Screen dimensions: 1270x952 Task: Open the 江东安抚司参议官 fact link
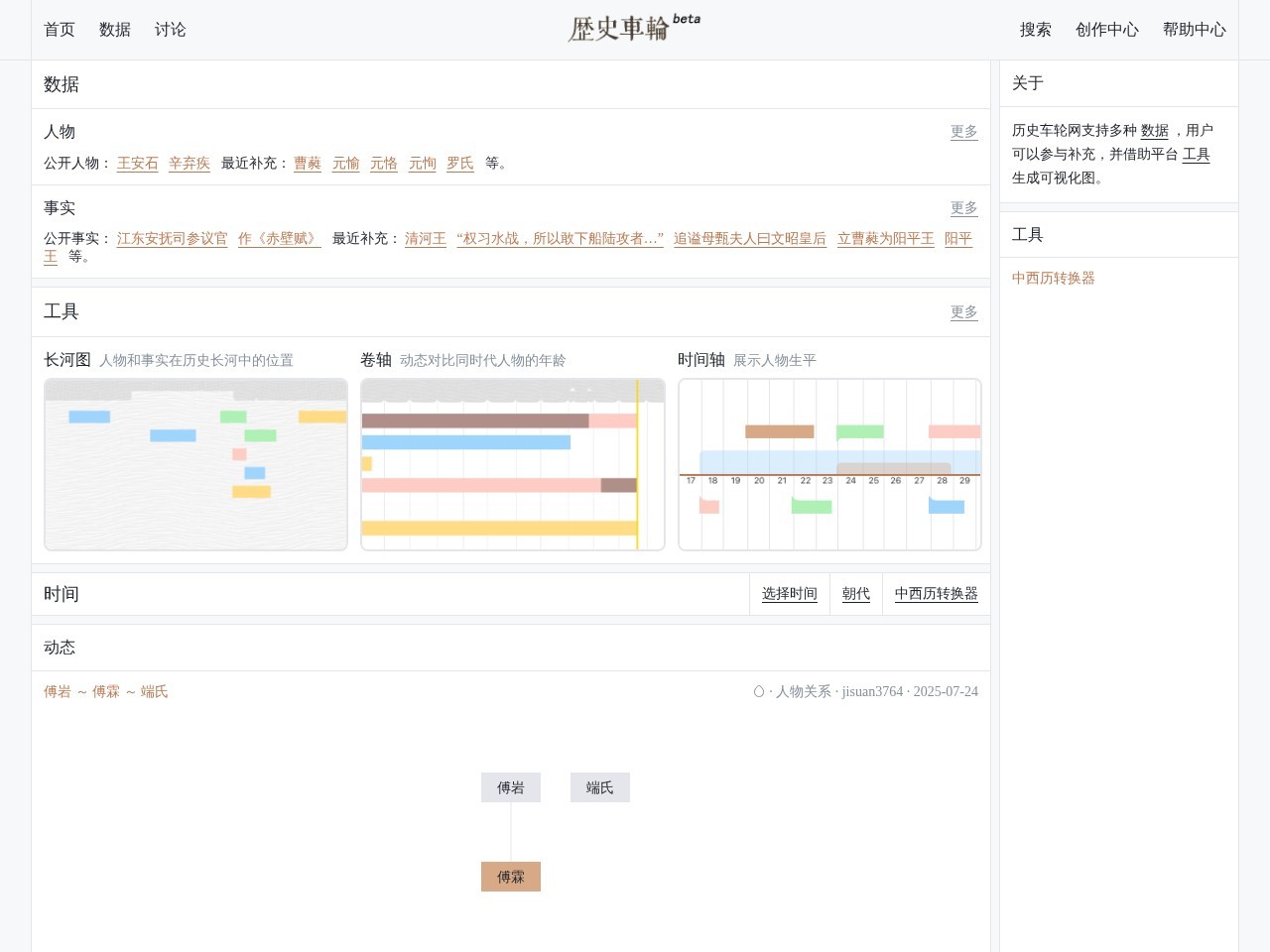pos(173,239)
